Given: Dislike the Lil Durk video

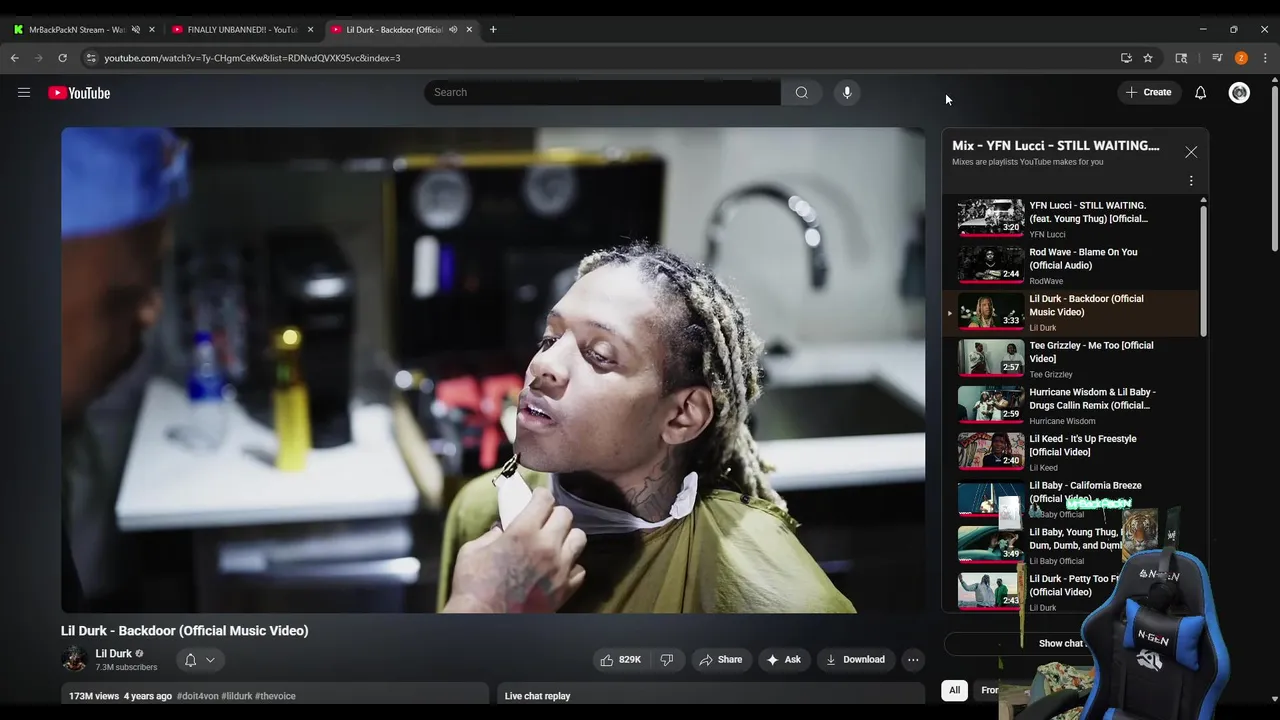Looking at the screenshot, I should tap(667, 660).
